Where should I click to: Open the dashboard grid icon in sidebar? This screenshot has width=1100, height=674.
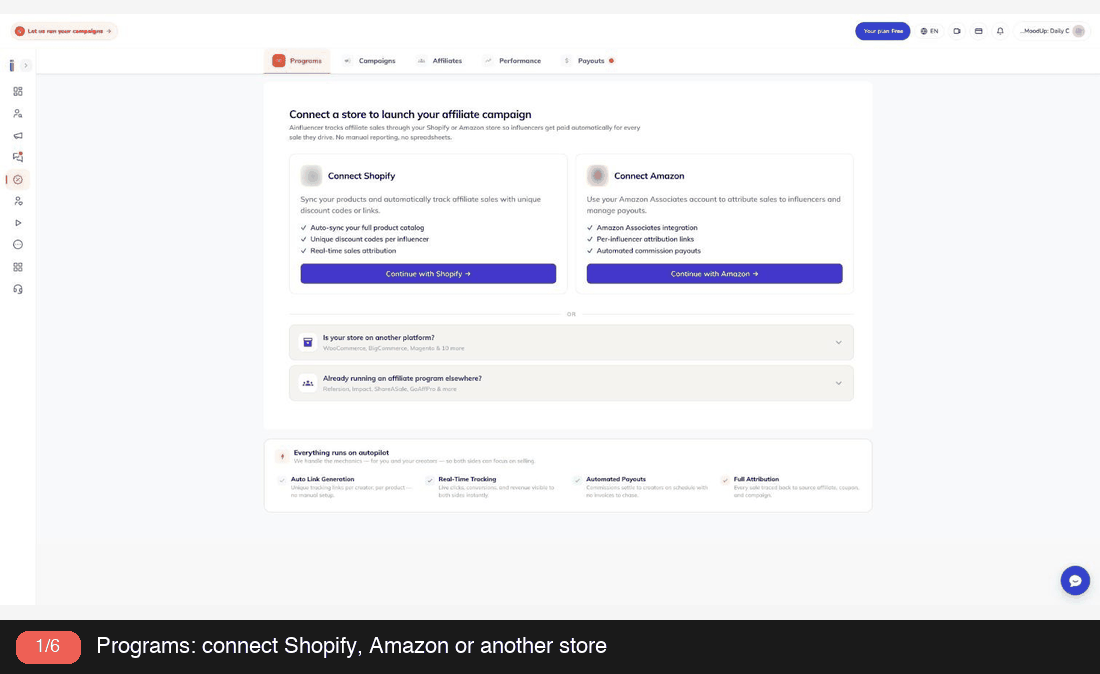coord(18,91)
